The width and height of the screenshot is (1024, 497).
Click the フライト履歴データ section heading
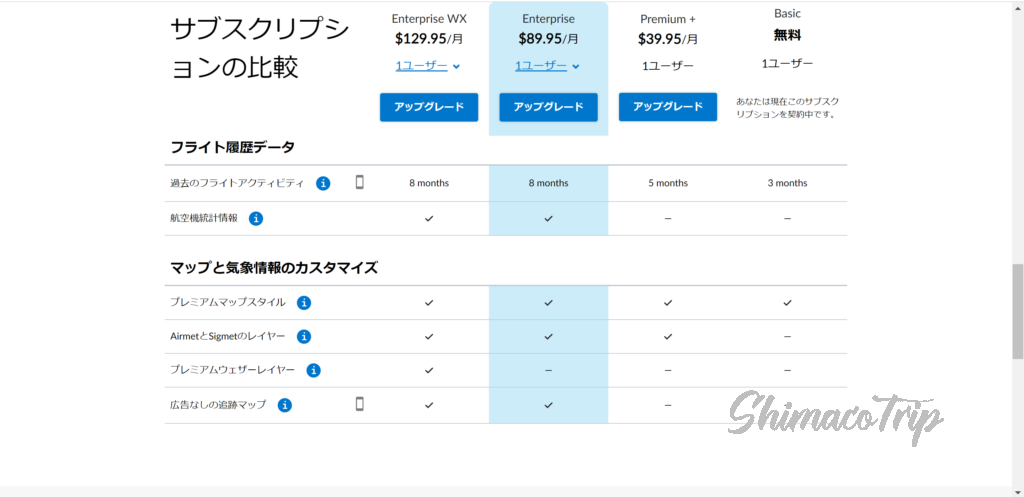tap(232, 147)
